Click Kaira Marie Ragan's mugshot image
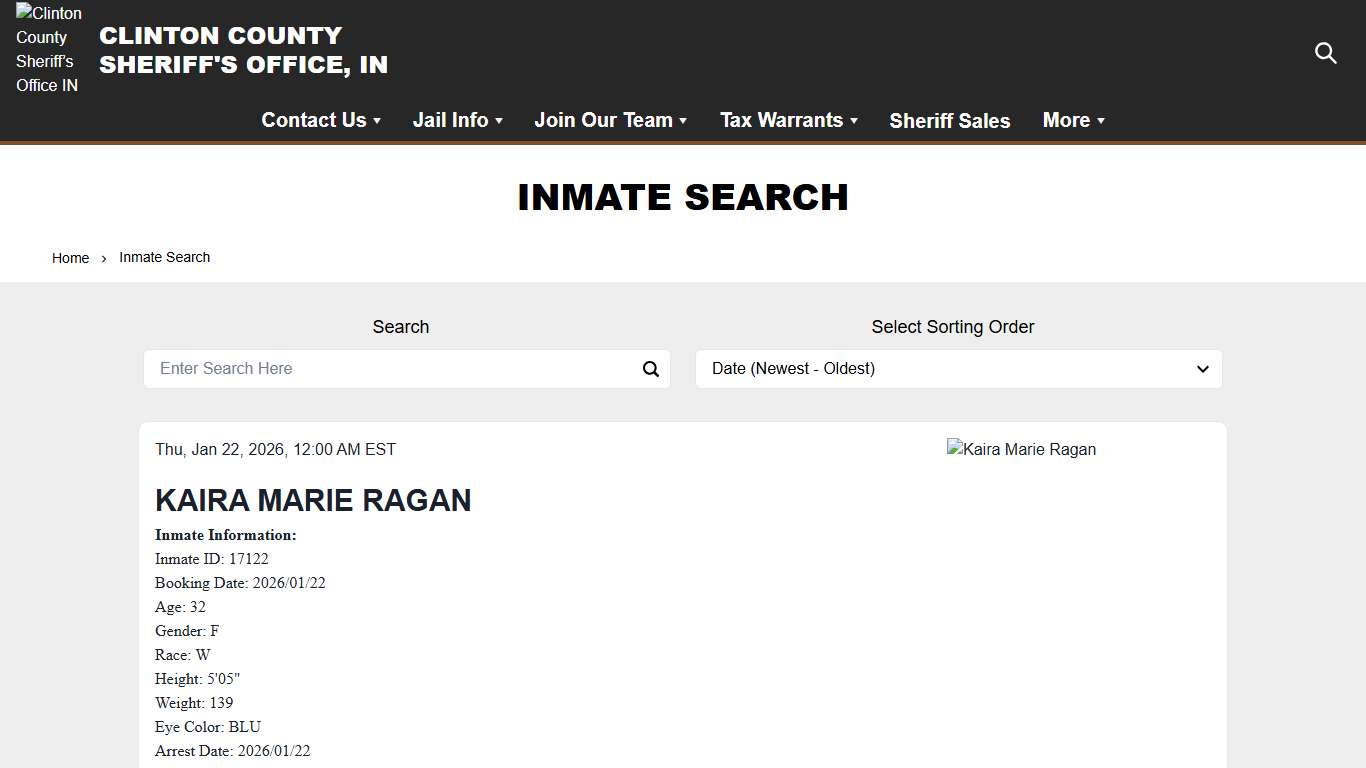Viewport: 1366px width, 768px height. [1021, 449]
